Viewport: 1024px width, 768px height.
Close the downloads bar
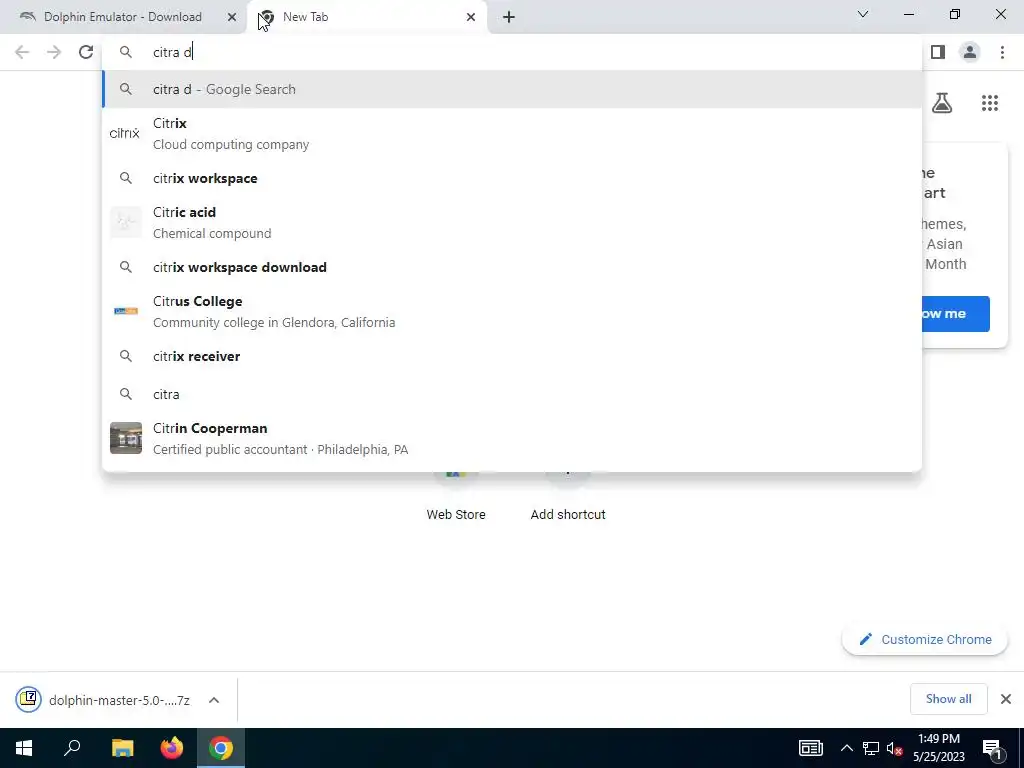(1006, 699)
